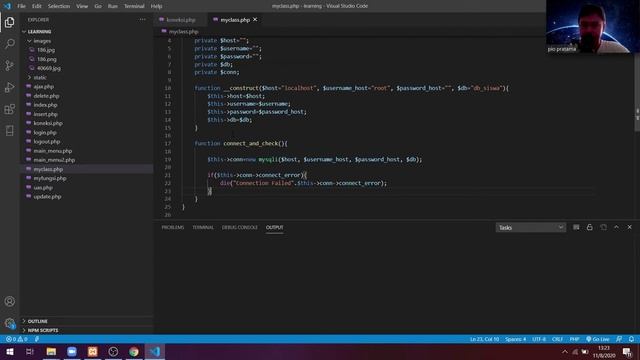The height and width of the screenshot is (360, 640).
Task: Open the notifications bell in status bar
Action: coord(631,339)
